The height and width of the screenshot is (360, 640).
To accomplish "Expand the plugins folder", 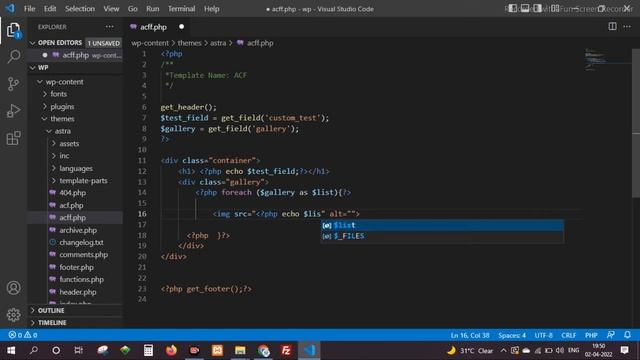I will click(45, 107).
